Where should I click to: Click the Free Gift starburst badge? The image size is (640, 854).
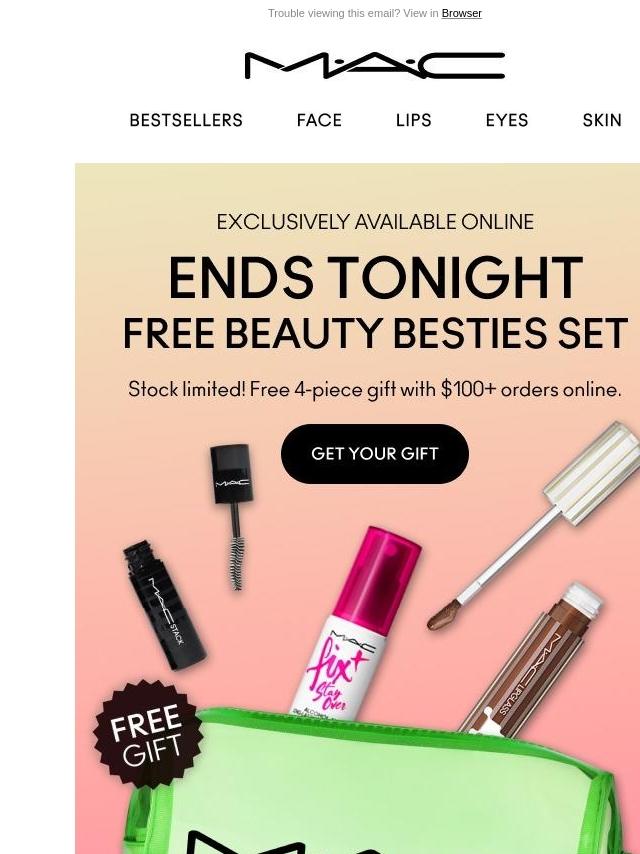[148, 734]
